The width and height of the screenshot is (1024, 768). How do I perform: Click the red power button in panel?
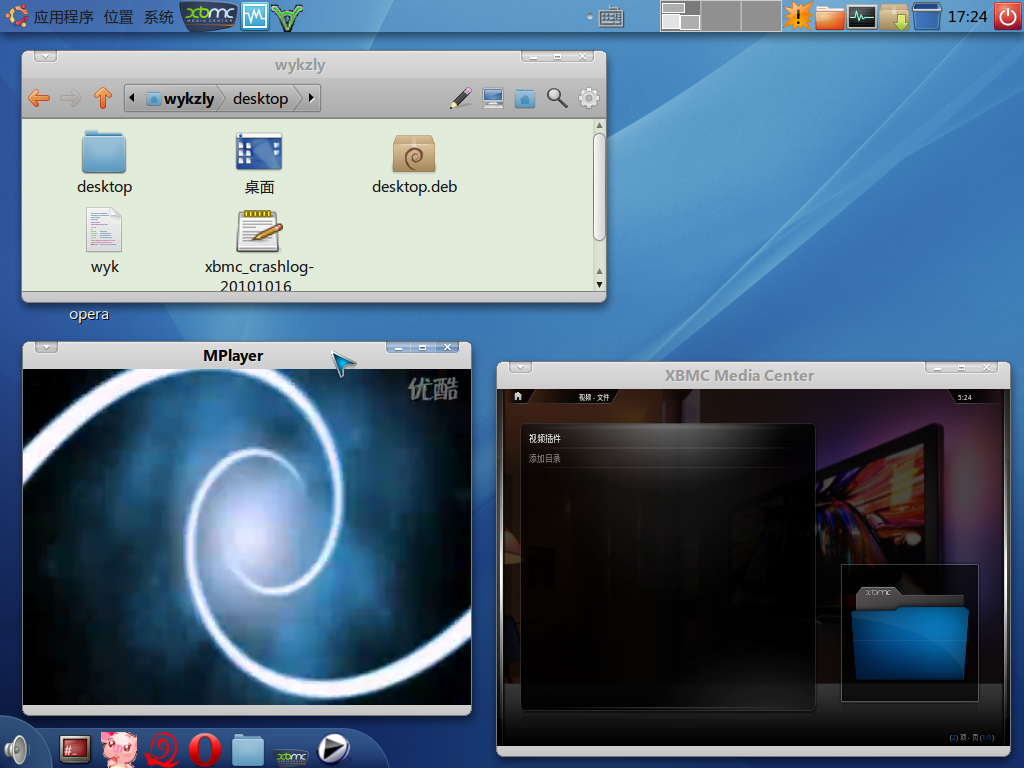point(1007,16)
